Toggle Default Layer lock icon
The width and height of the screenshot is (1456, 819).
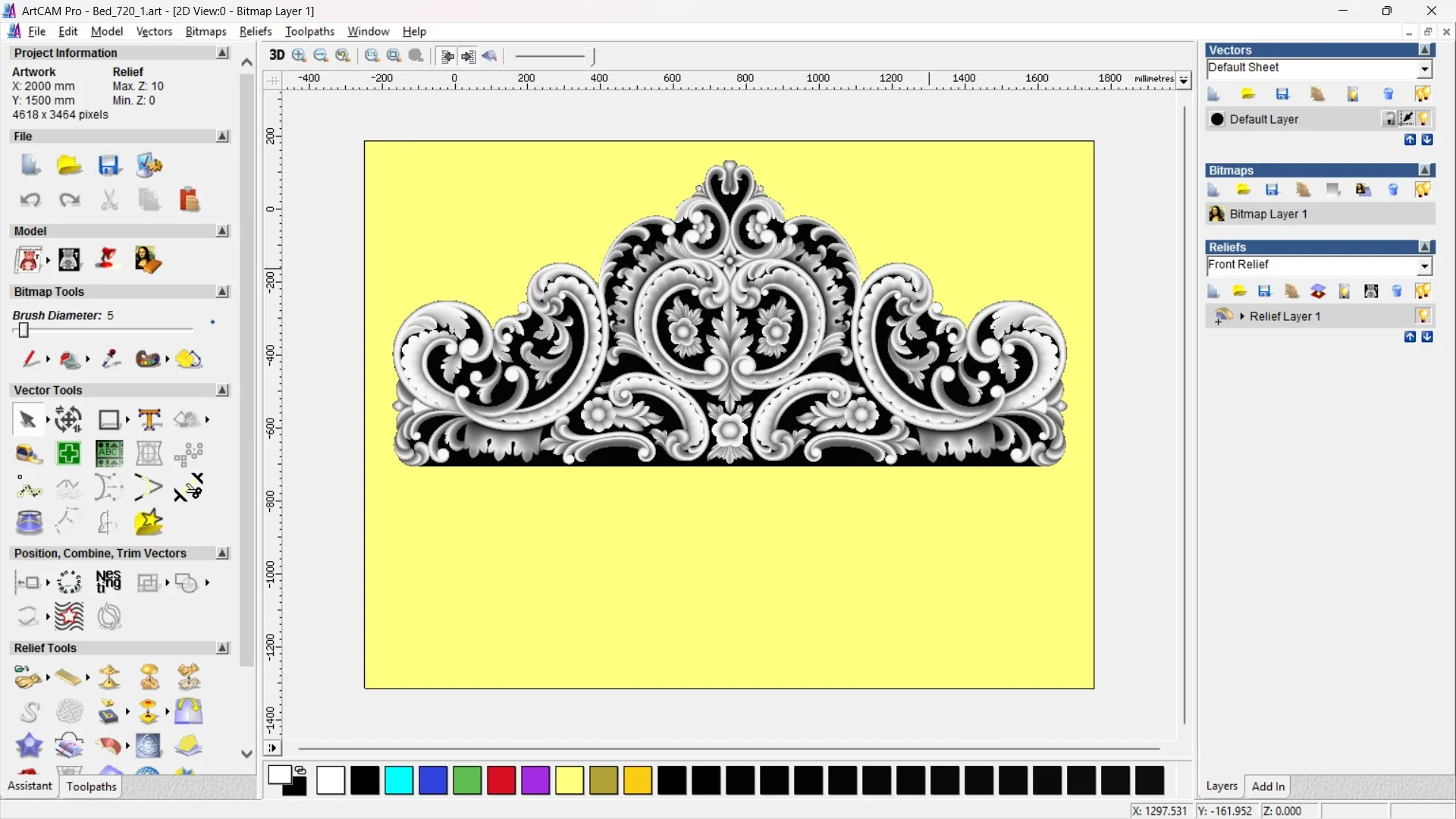[x=1389, y=119]
